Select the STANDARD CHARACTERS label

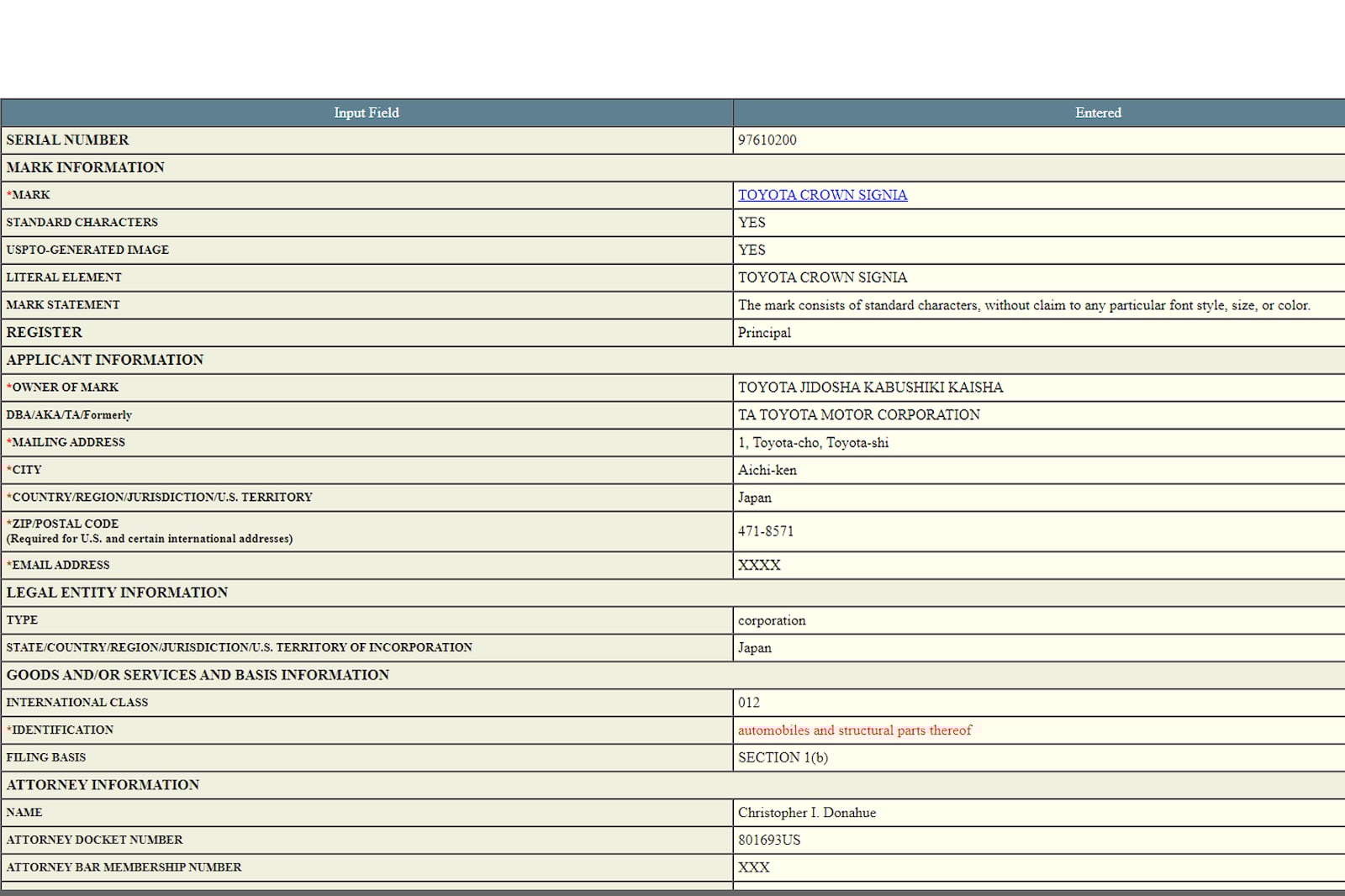point(82,223)
